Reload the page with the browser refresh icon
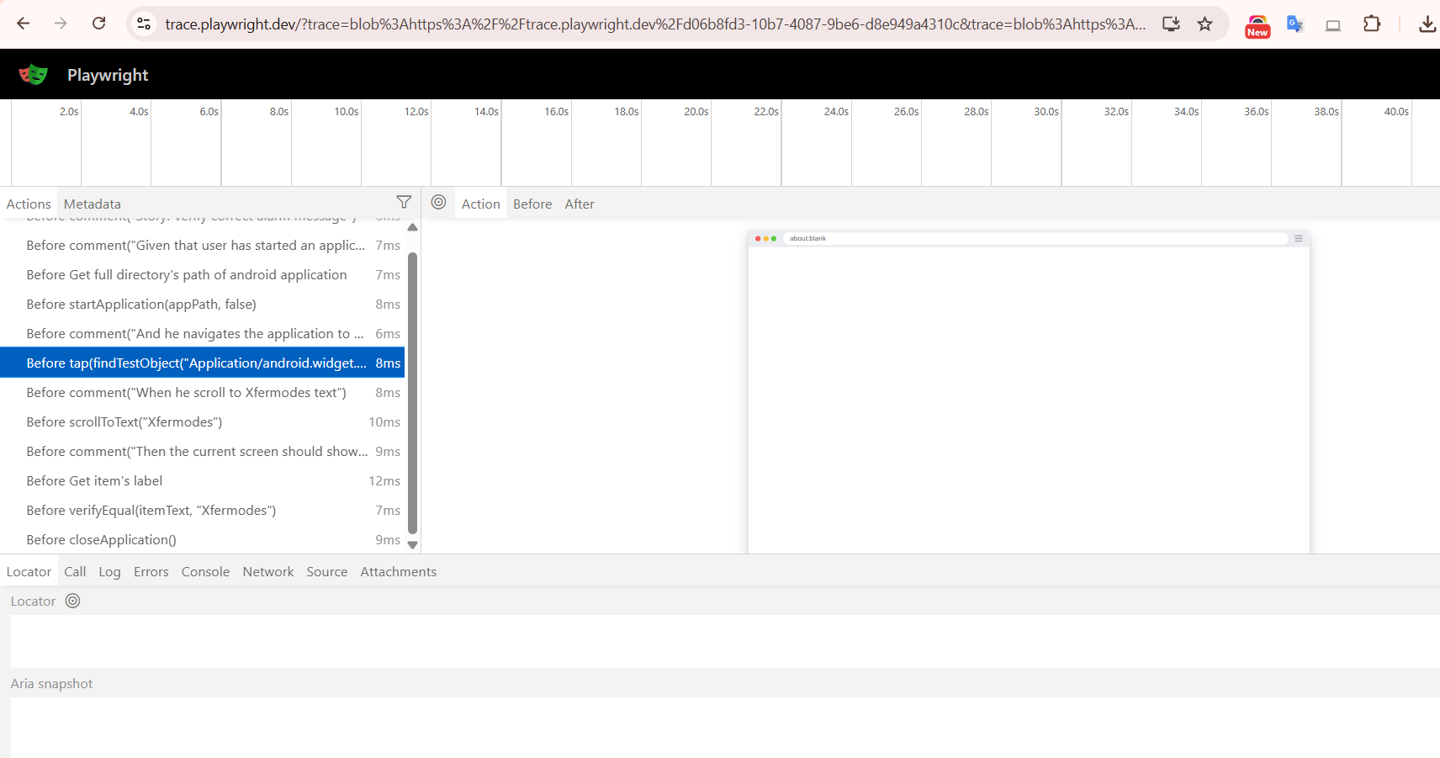 tap(99, 23)
